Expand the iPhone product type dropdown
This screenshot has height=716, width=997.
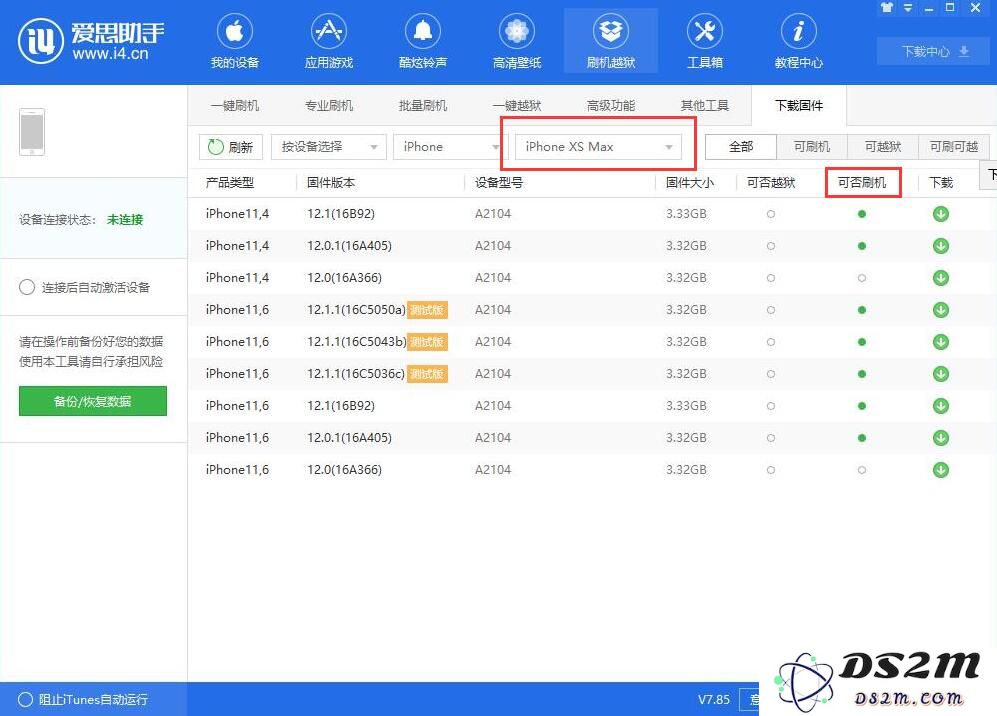click(x=450, y=147)
